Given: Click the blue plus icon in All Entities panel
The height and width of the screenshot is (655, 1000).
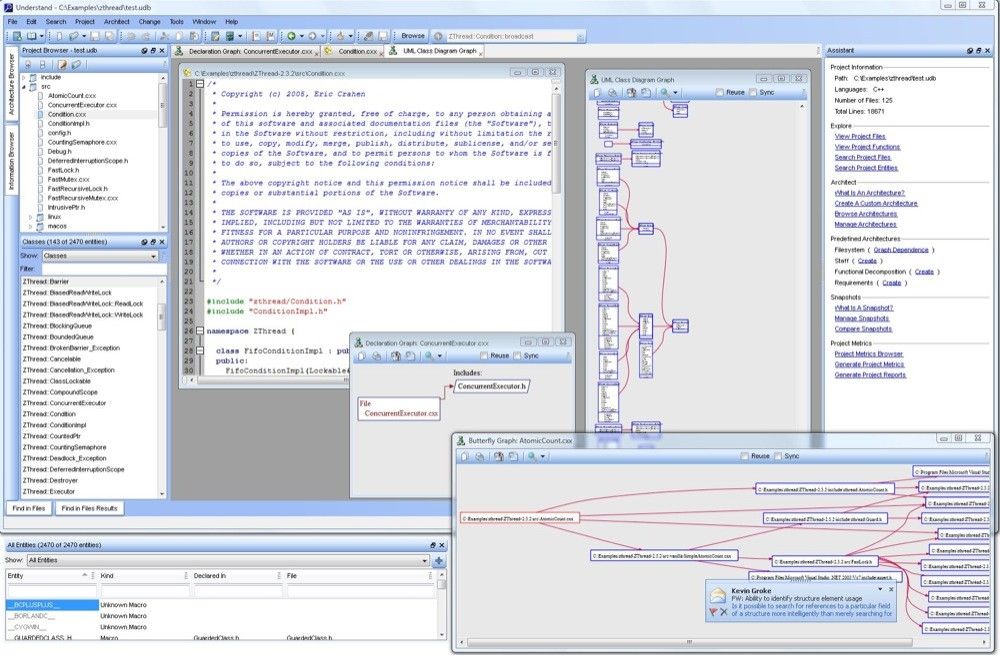Looking at the screenshot, I should [x=439, y=561].
